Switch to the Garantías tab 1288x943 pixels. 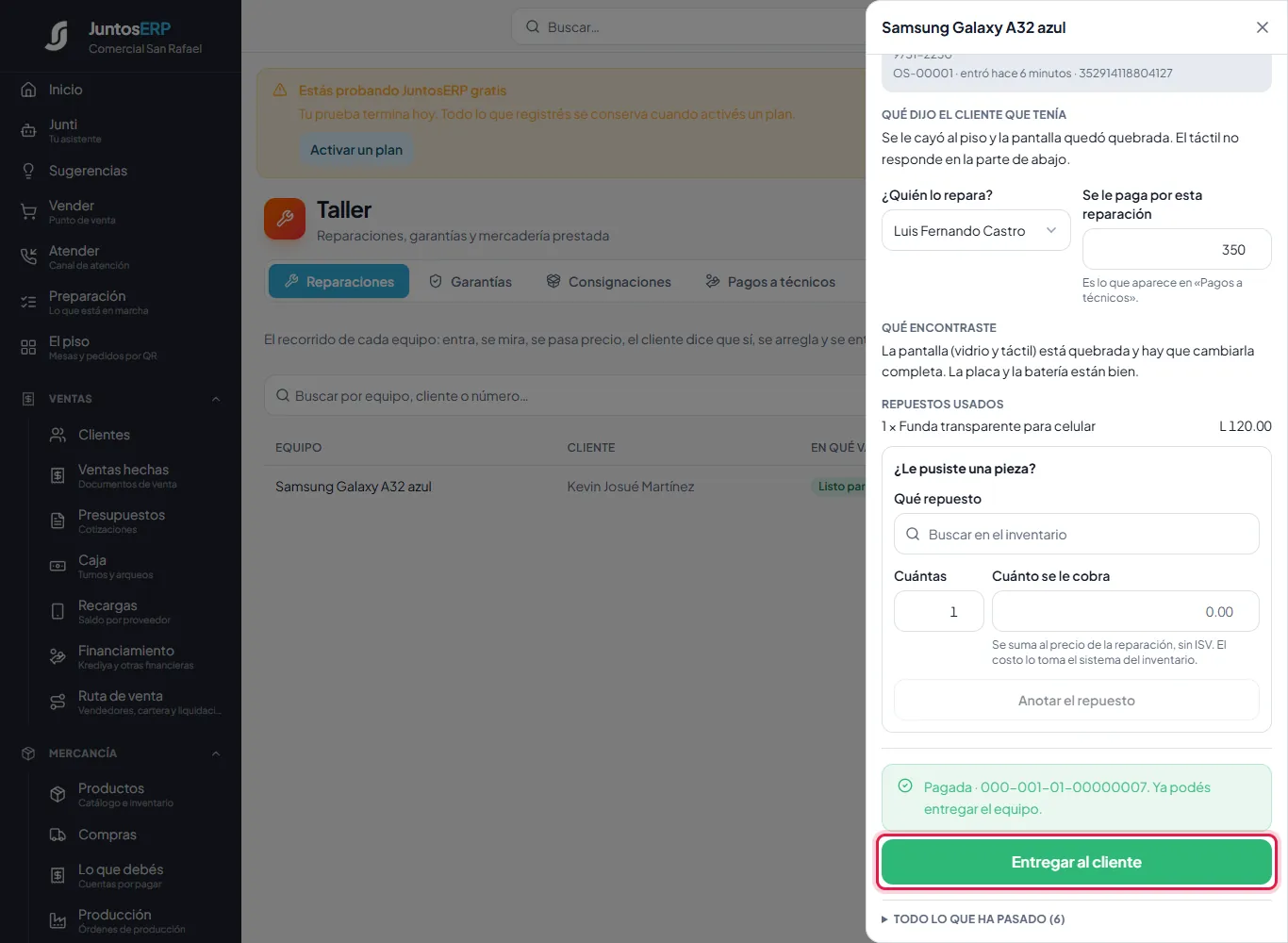470,281
